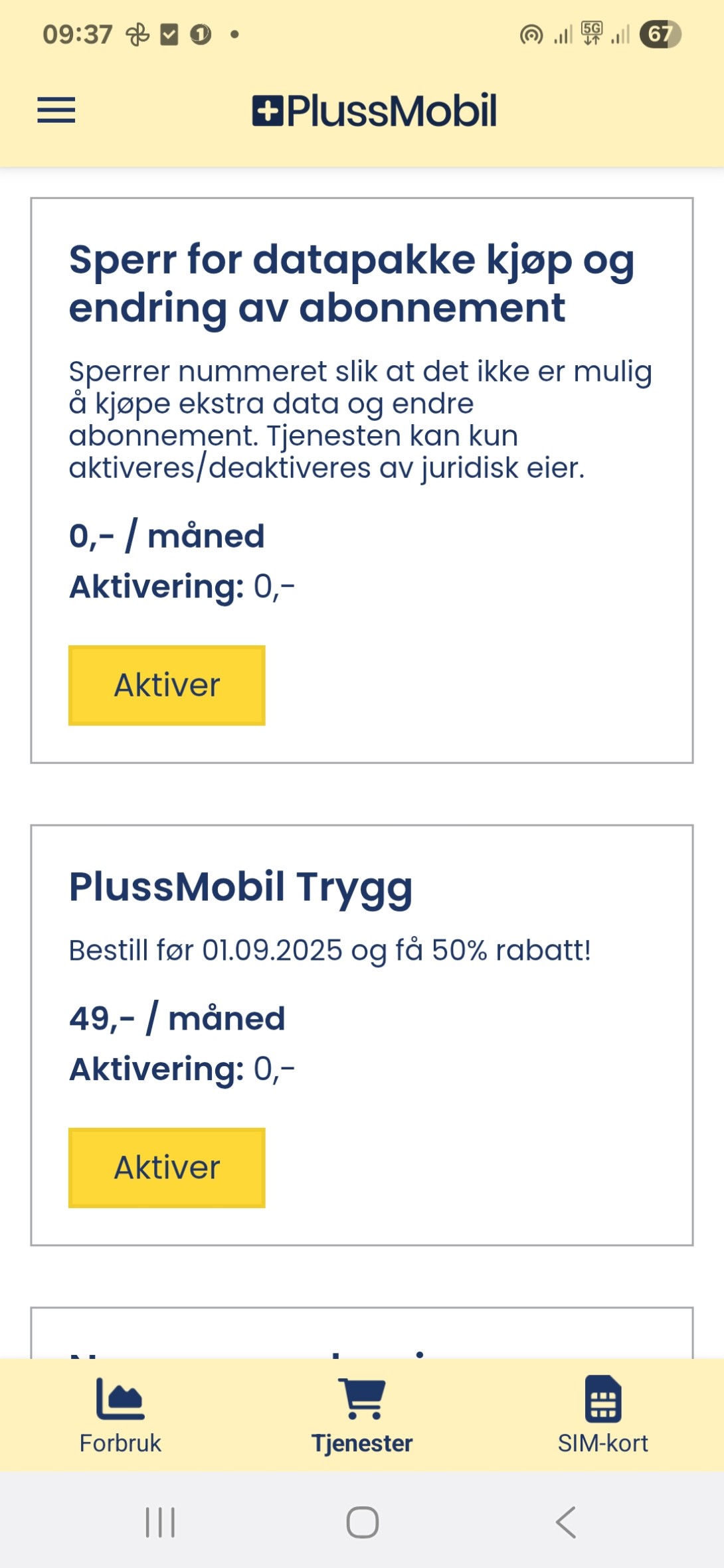The image size is (724, 1568).
Task: Open the SIM-kort card icon
Action: pyautogui.click(x=603, y=1398)
